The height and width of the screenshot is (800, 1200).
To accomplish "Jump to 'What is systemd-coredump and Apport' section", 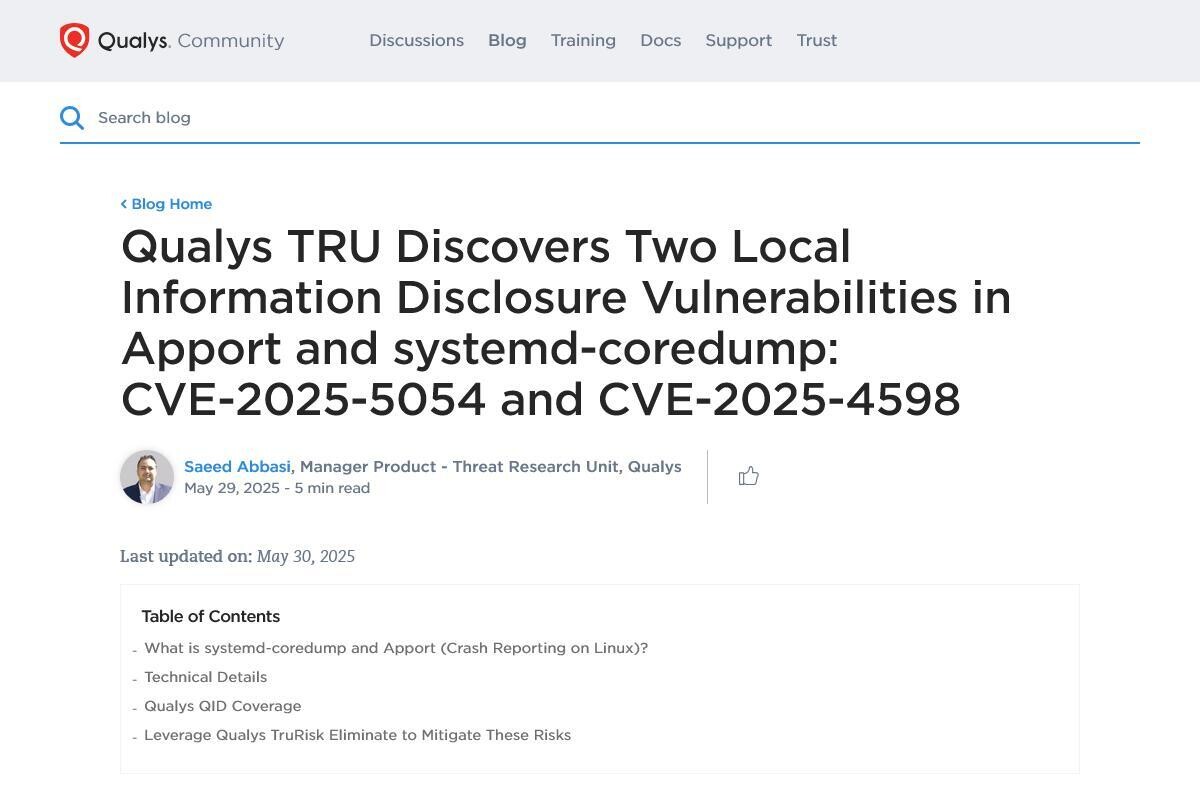I will coord(396,648).
